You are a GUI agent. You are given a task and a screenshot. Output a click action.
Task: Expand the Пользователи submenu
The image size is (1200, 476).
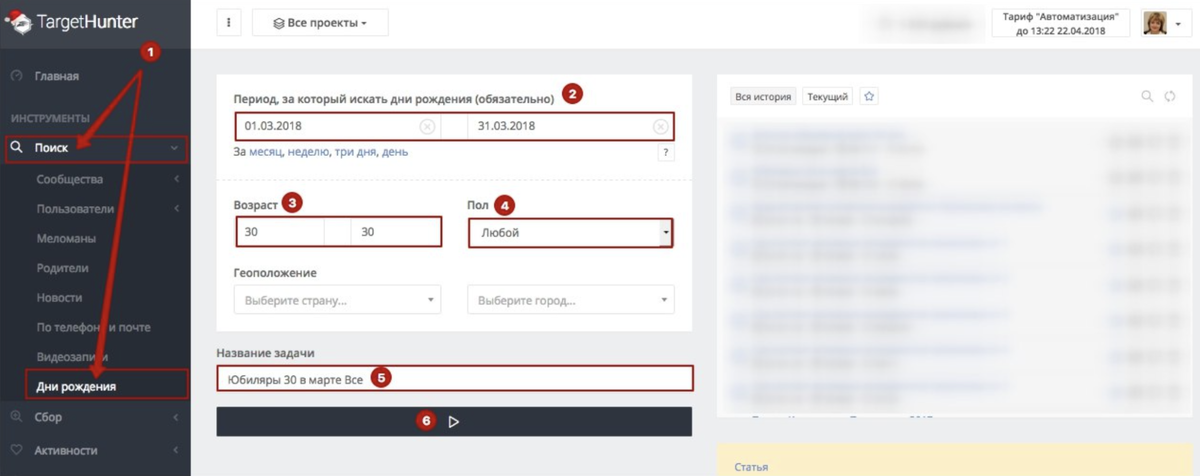[176, 209]
